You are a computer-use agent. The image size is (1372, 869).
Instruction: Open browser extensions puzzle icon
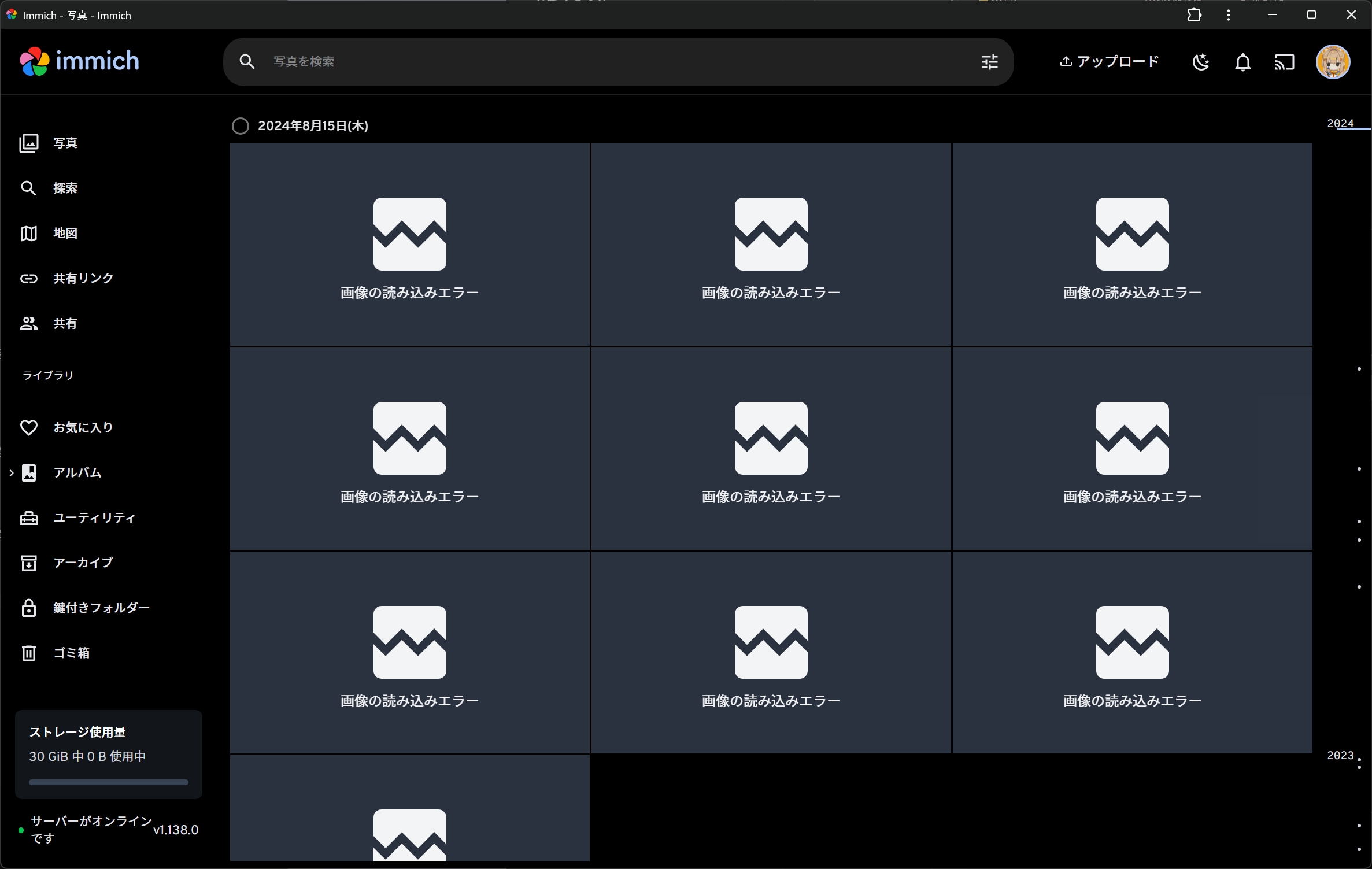point(1194,15)
